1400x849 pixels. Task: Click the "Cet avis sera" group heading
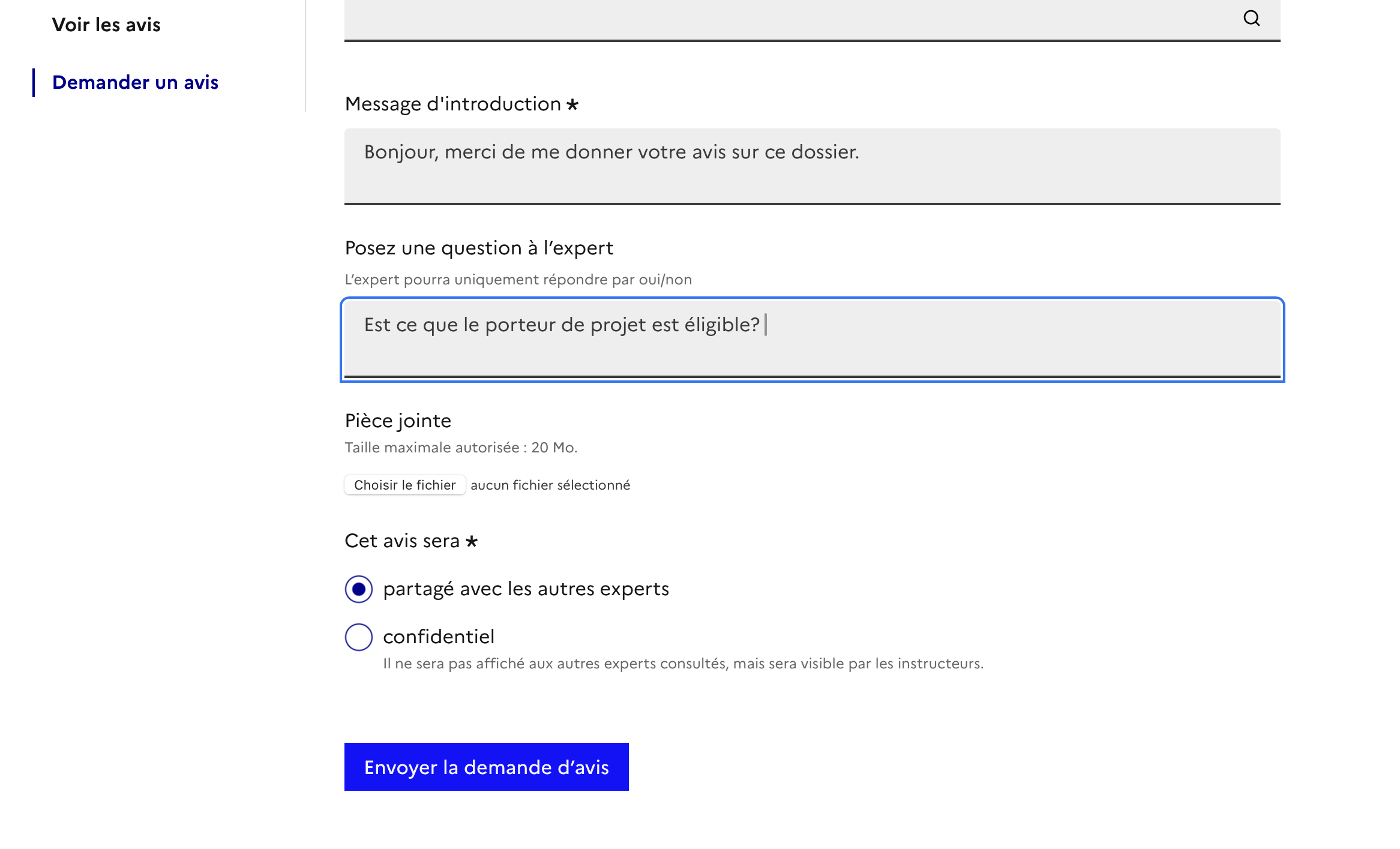(402, 541)
